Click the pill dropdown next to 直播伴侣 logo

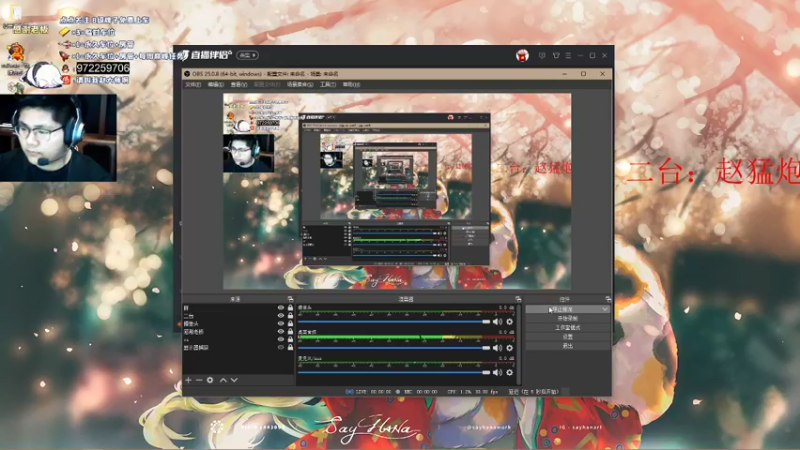pyautogui.click(x=248, y=55)
